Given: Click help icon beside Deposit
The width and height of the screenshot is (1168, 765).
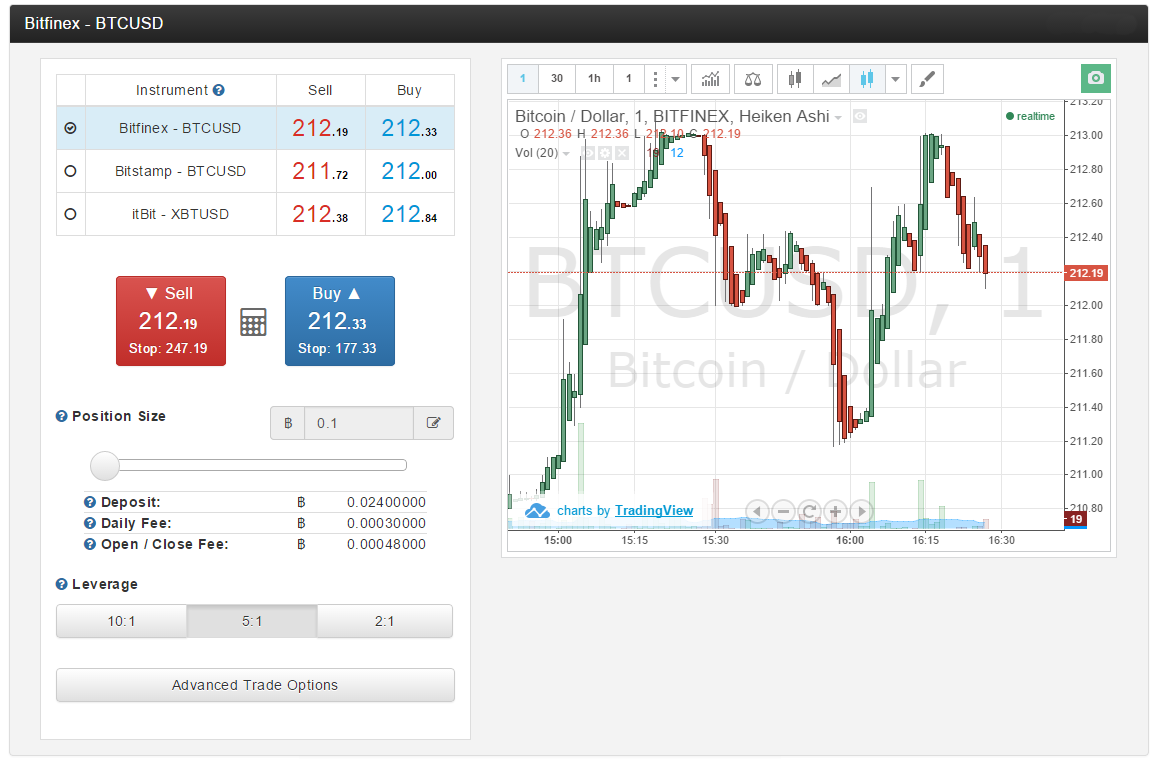Looking at the screenshot, I should [x=90, y=502].
